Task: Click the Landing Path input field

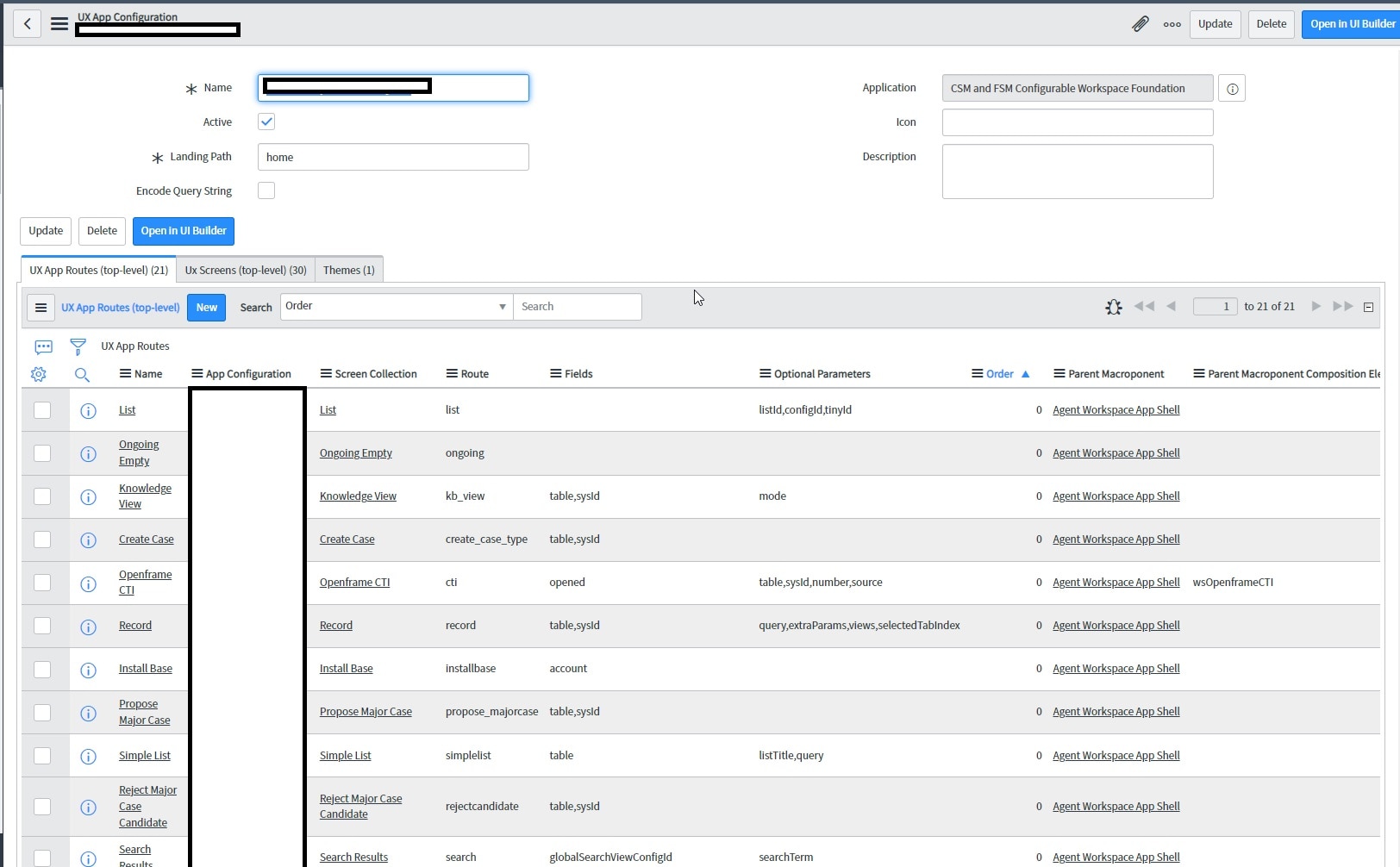Action: (x=393, y=158)
